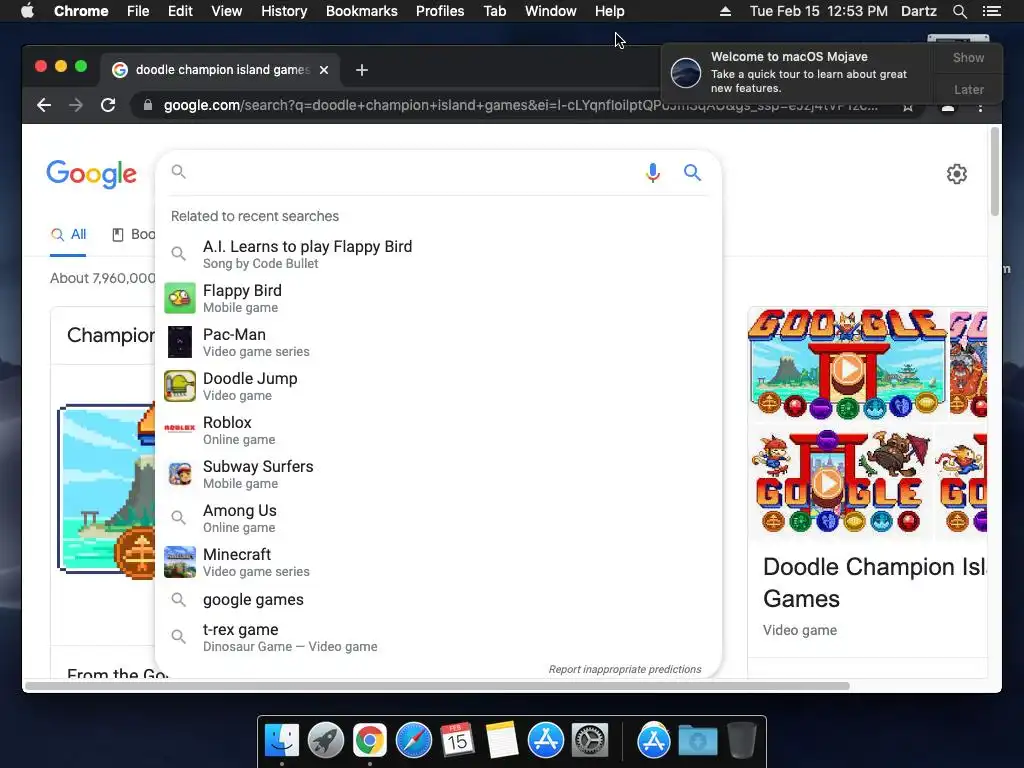Click the horizontal page scrollbar
This screenshot has width=1024, height=768.
[438, 686]
